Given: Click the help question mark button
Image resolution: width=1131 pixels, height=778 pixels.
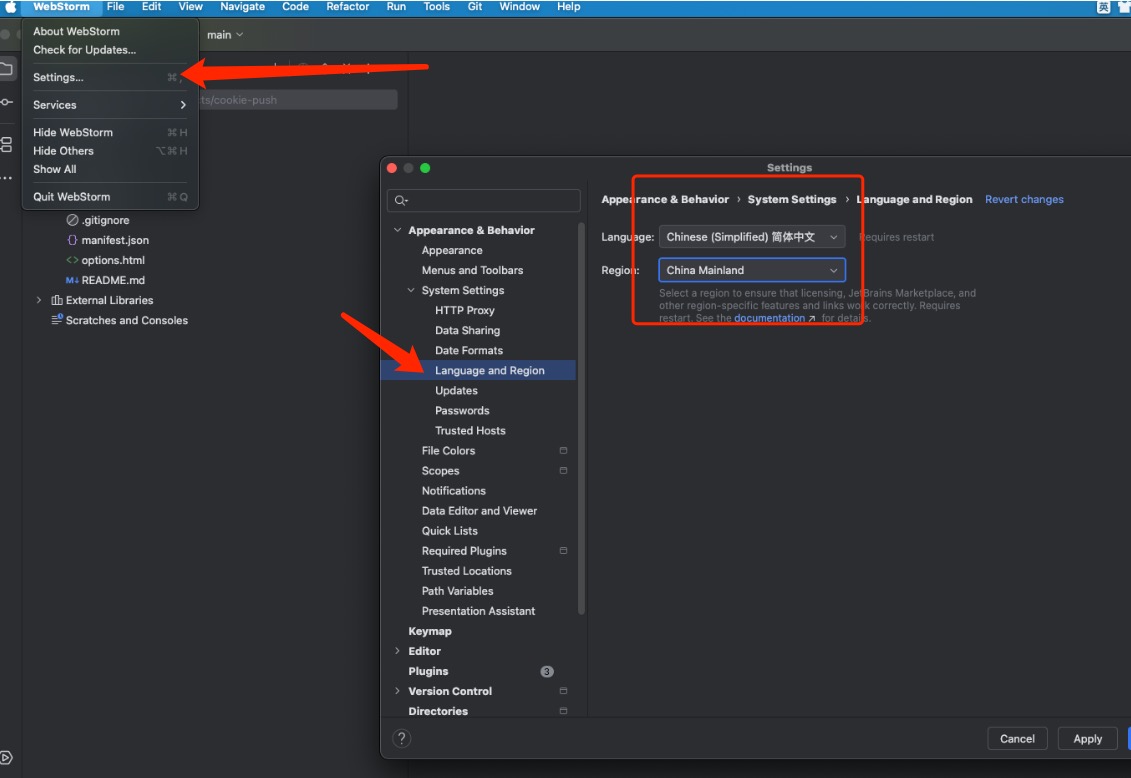Looking at the screenshot, I should click(x=402, y=738).
